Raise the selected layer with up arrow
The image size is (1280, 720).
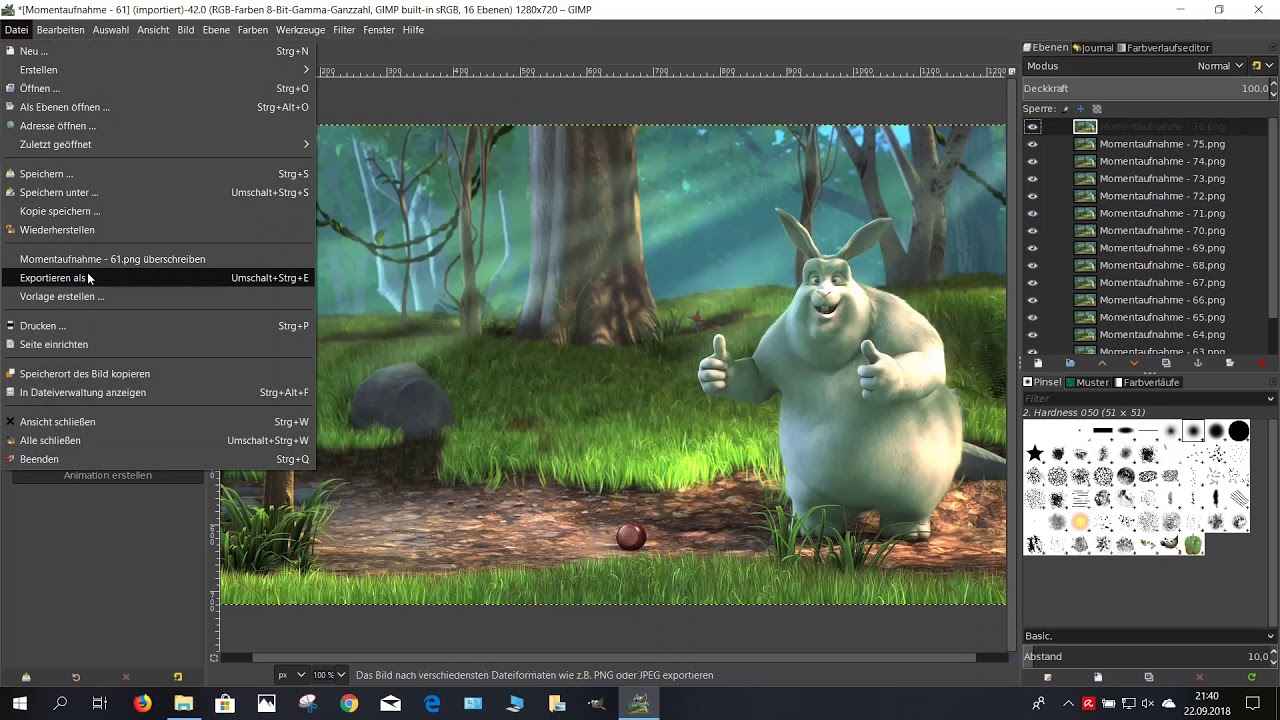1102,363
